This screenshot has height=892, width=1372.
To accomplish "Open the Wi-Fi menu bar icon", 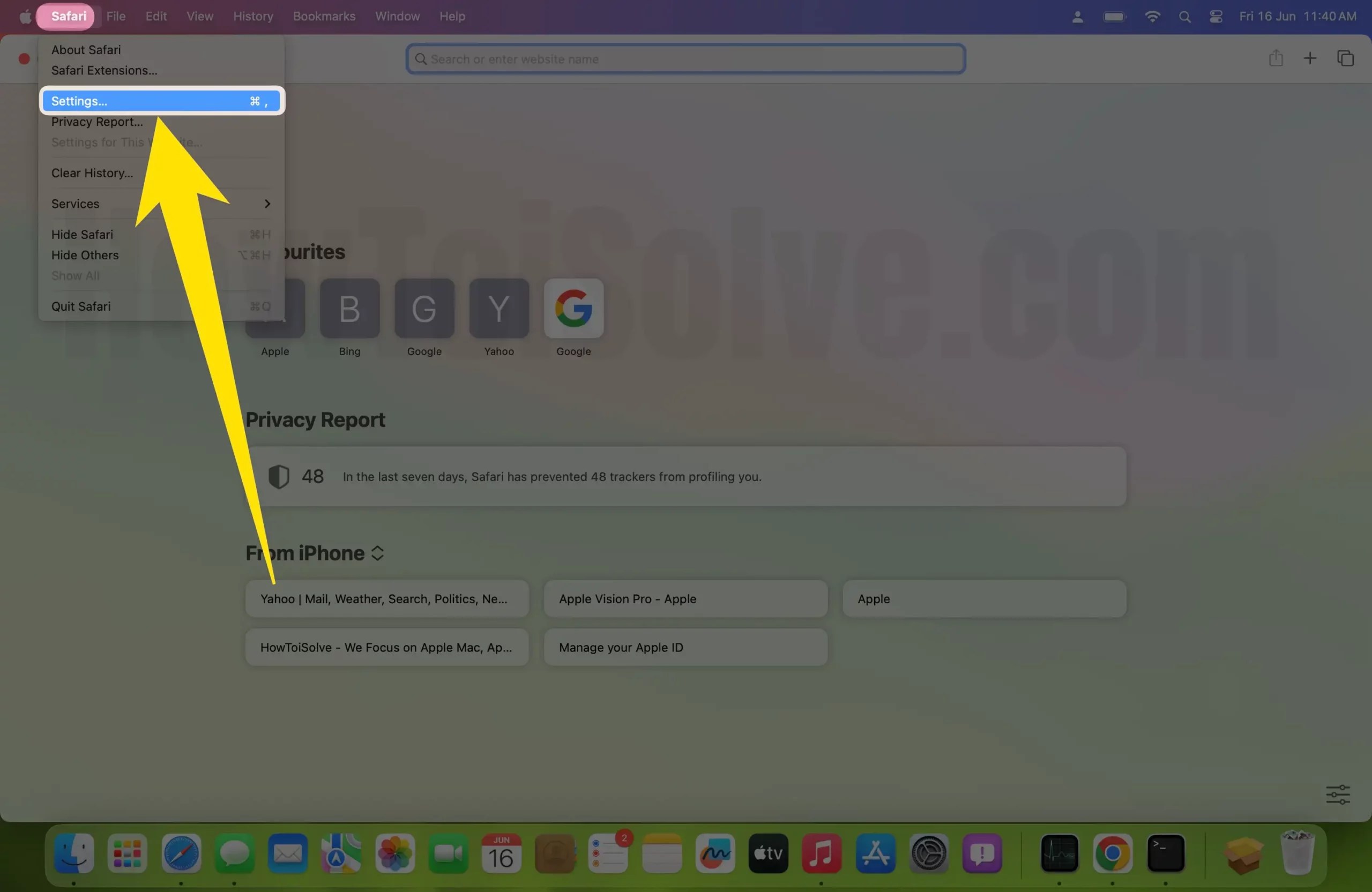I will point(1152,16).
